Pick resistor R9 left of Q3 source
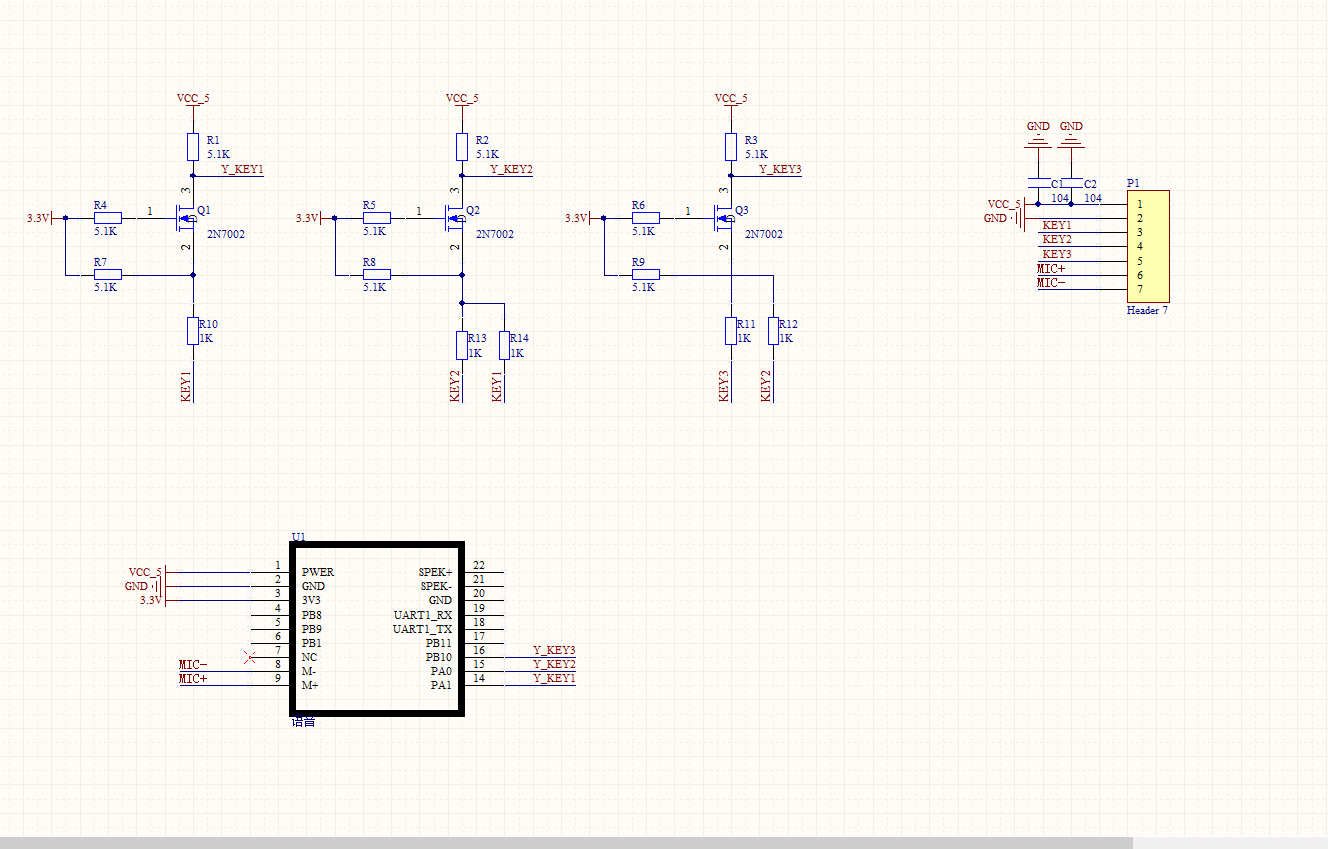Screen dimensions: 1328x849 coord(646,274)
